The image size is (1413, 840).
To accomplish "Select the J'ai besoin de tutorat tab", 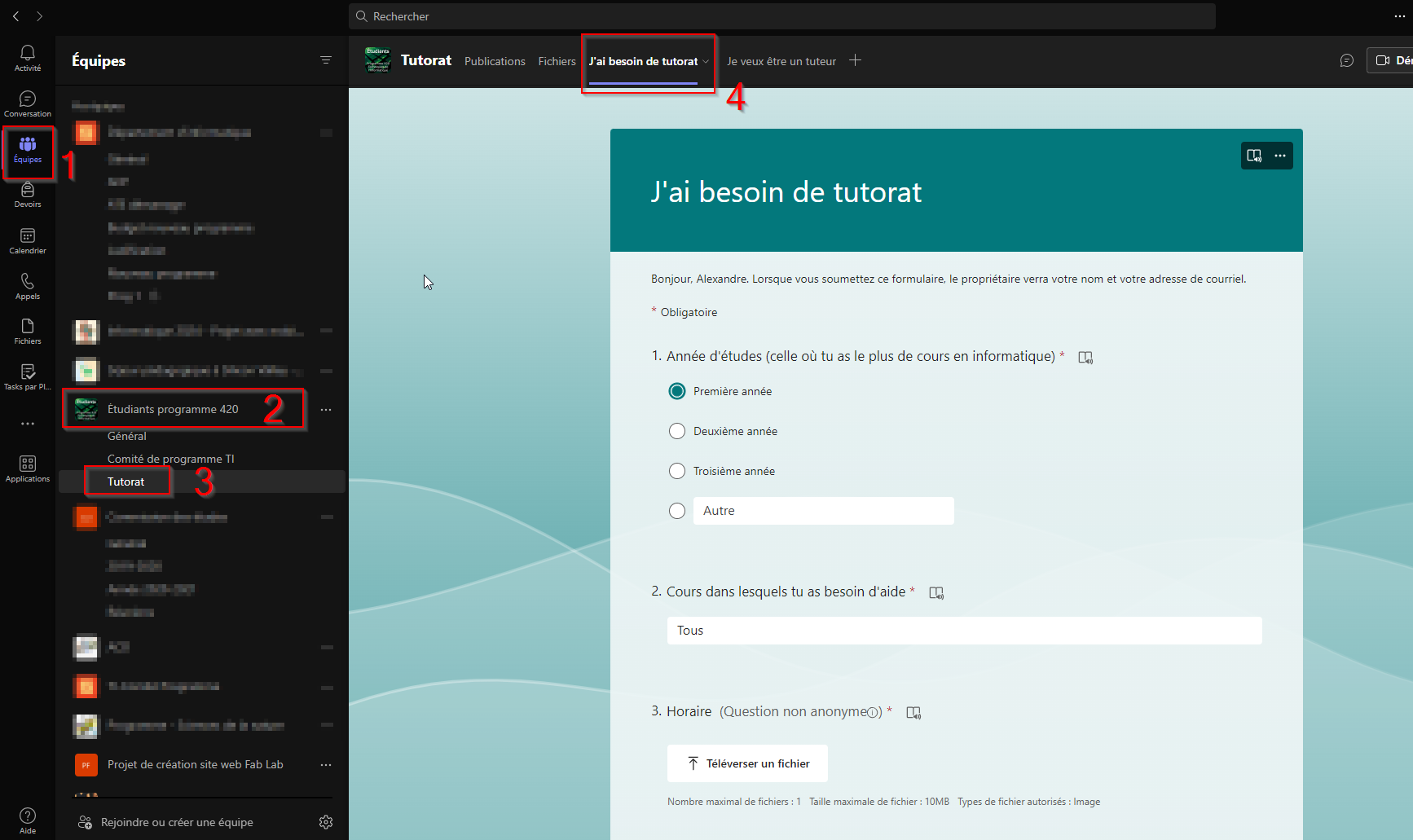I will pos(643,61).
